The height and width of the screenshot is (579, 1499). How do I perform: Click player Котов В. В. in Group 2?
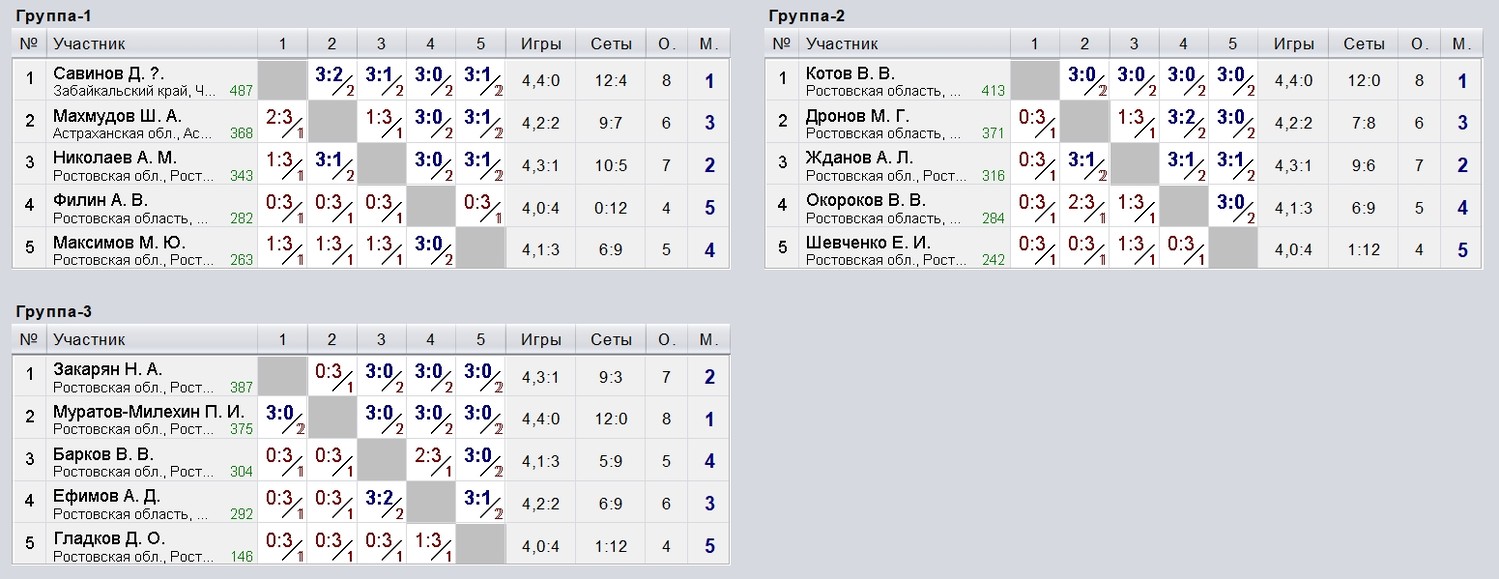pos(850,73)
